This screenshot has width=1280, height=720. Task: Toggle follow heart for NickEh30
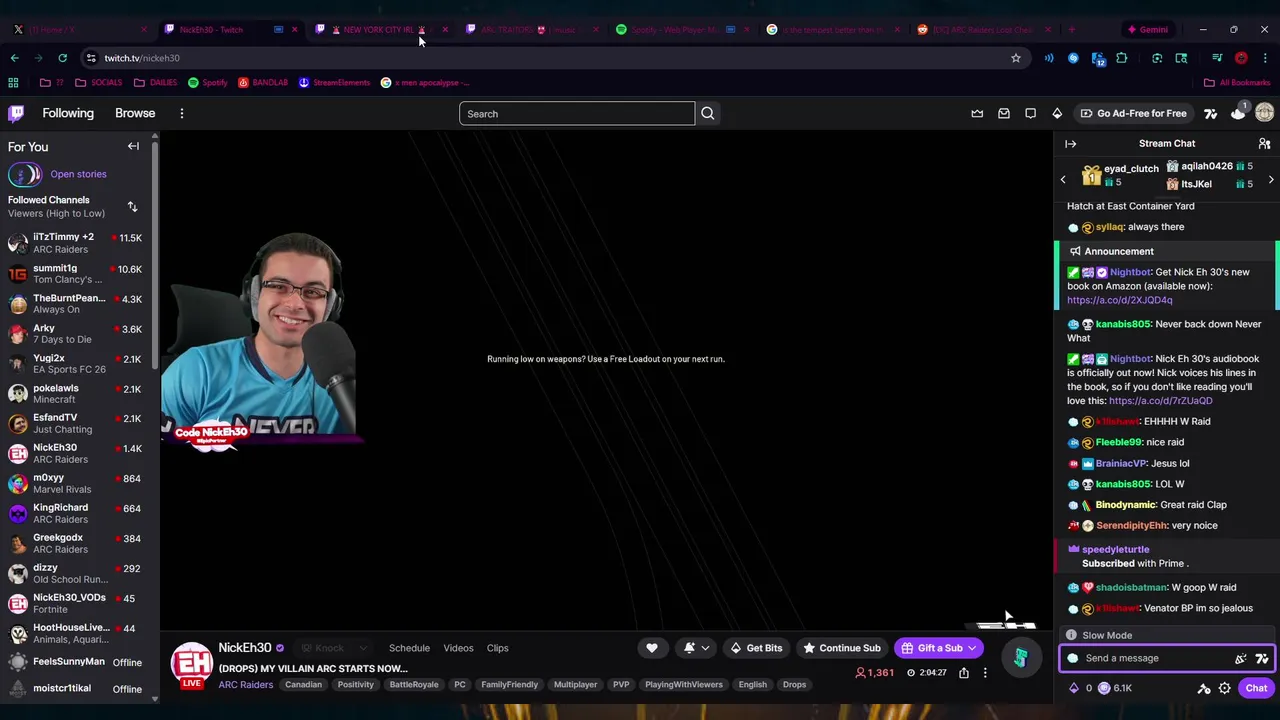pyautogui.click(x=652, y=648)
